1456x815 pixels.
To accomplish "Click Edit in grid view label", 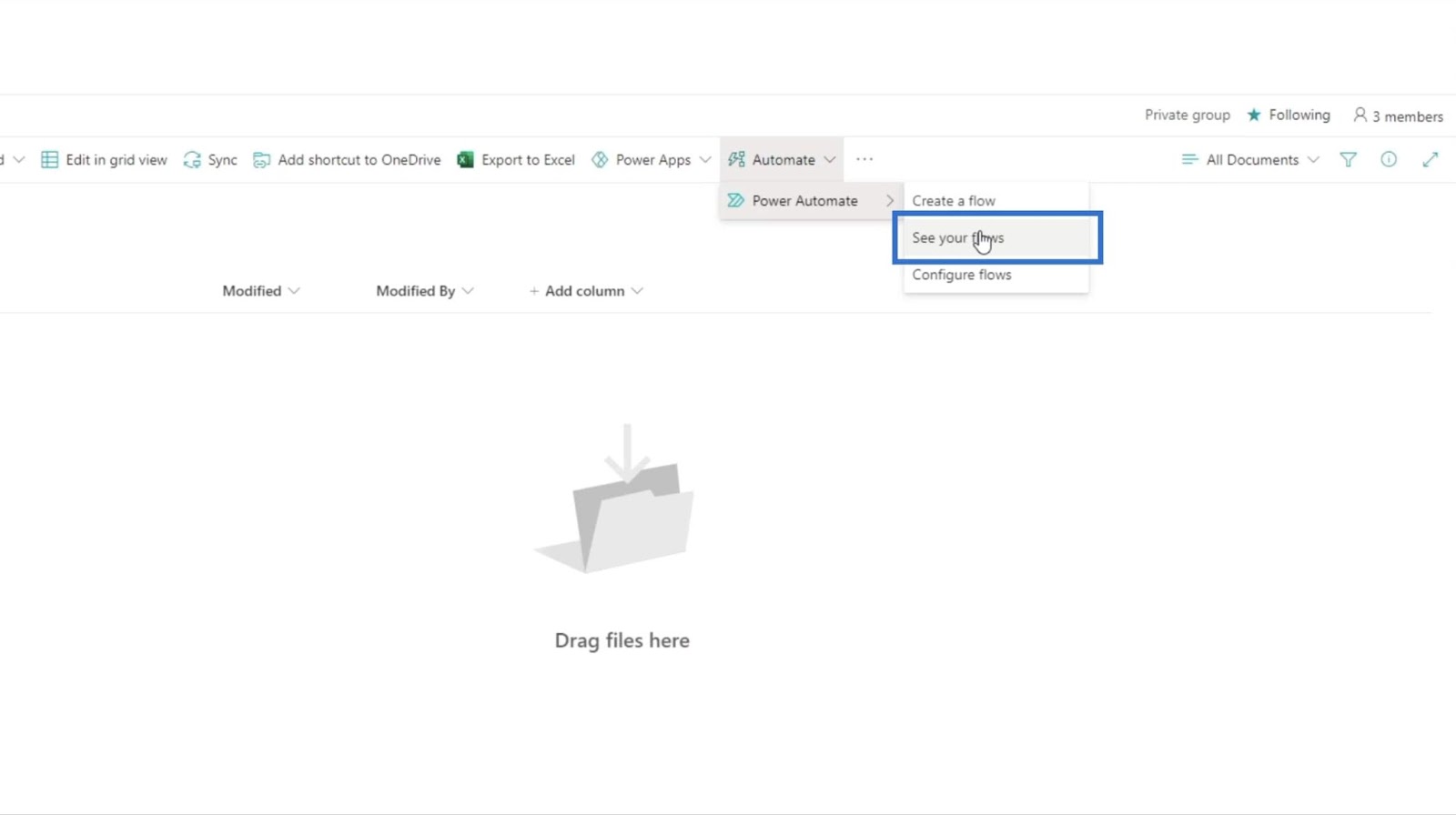I will (116, 160).
